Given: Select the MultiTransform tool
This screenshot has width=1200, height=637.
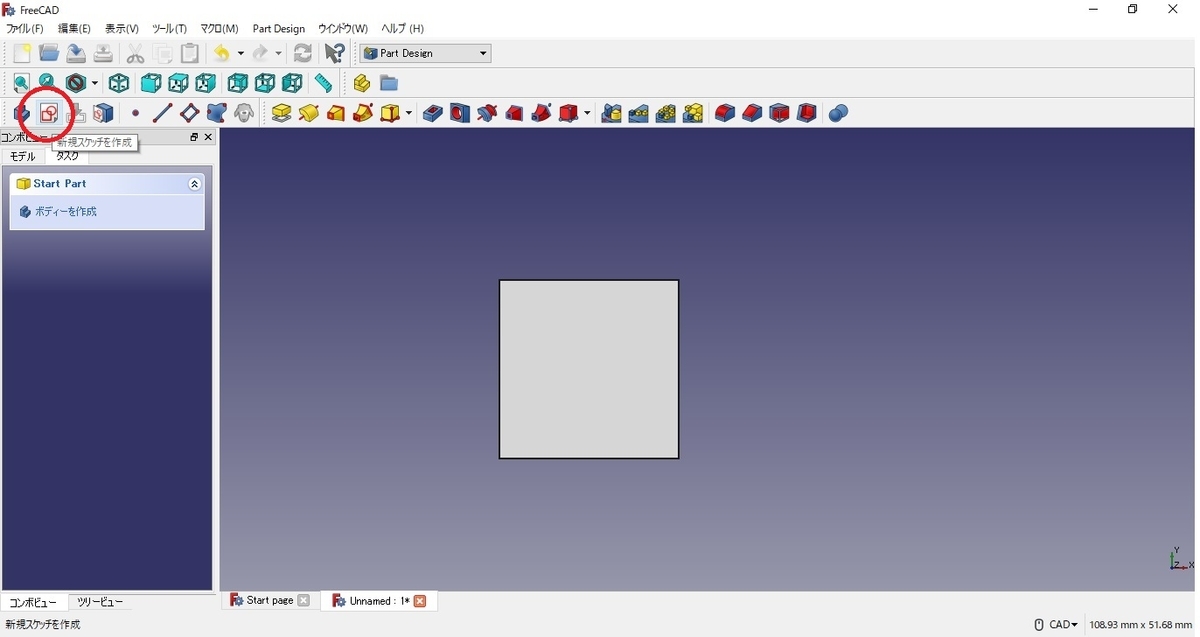Looking at the screenshot, I should (693, 113).
